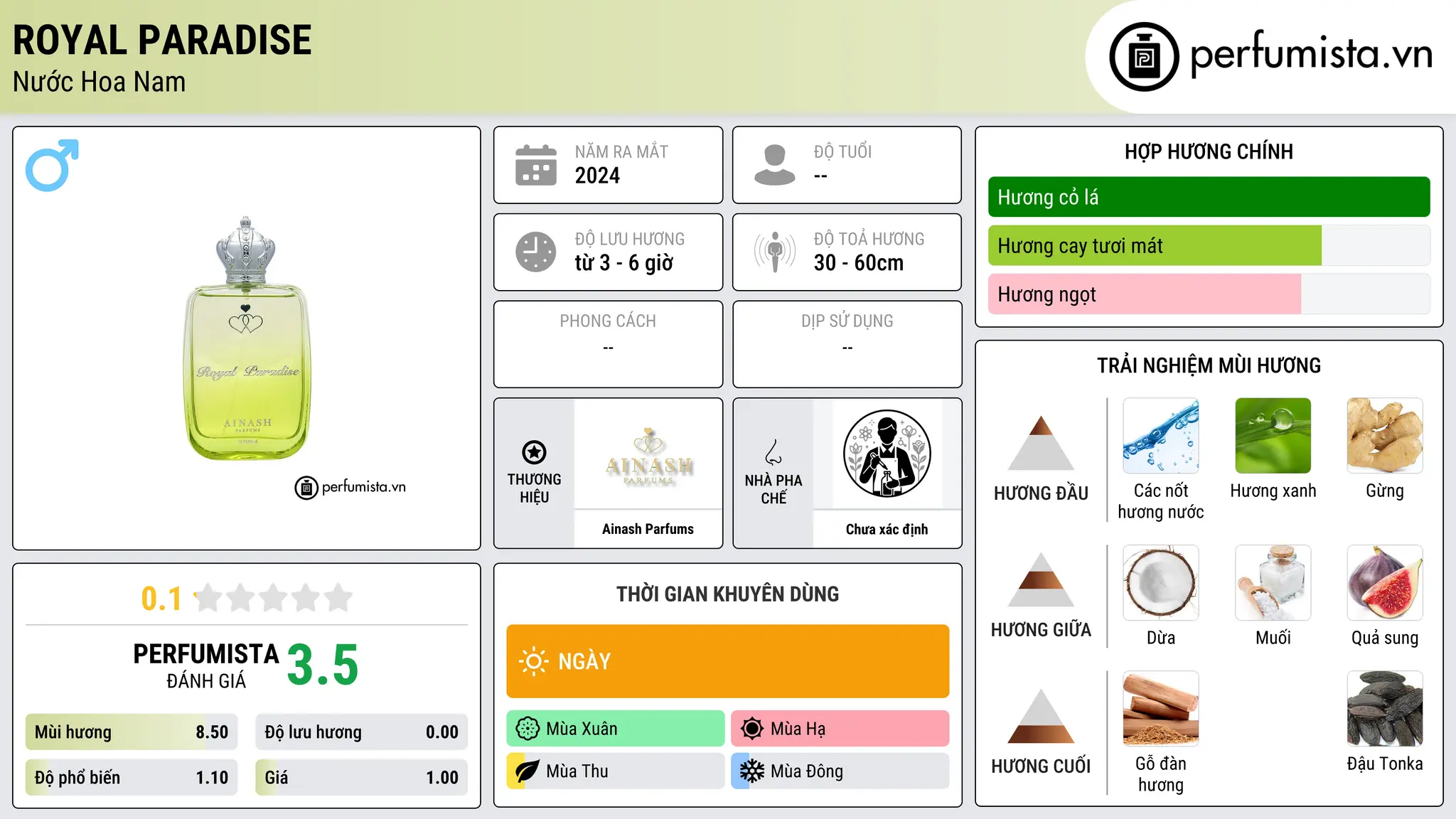Select the Mùa Đông season bar
The width and height of the screenshot is (1456, 819).
(x=840, y=771)
